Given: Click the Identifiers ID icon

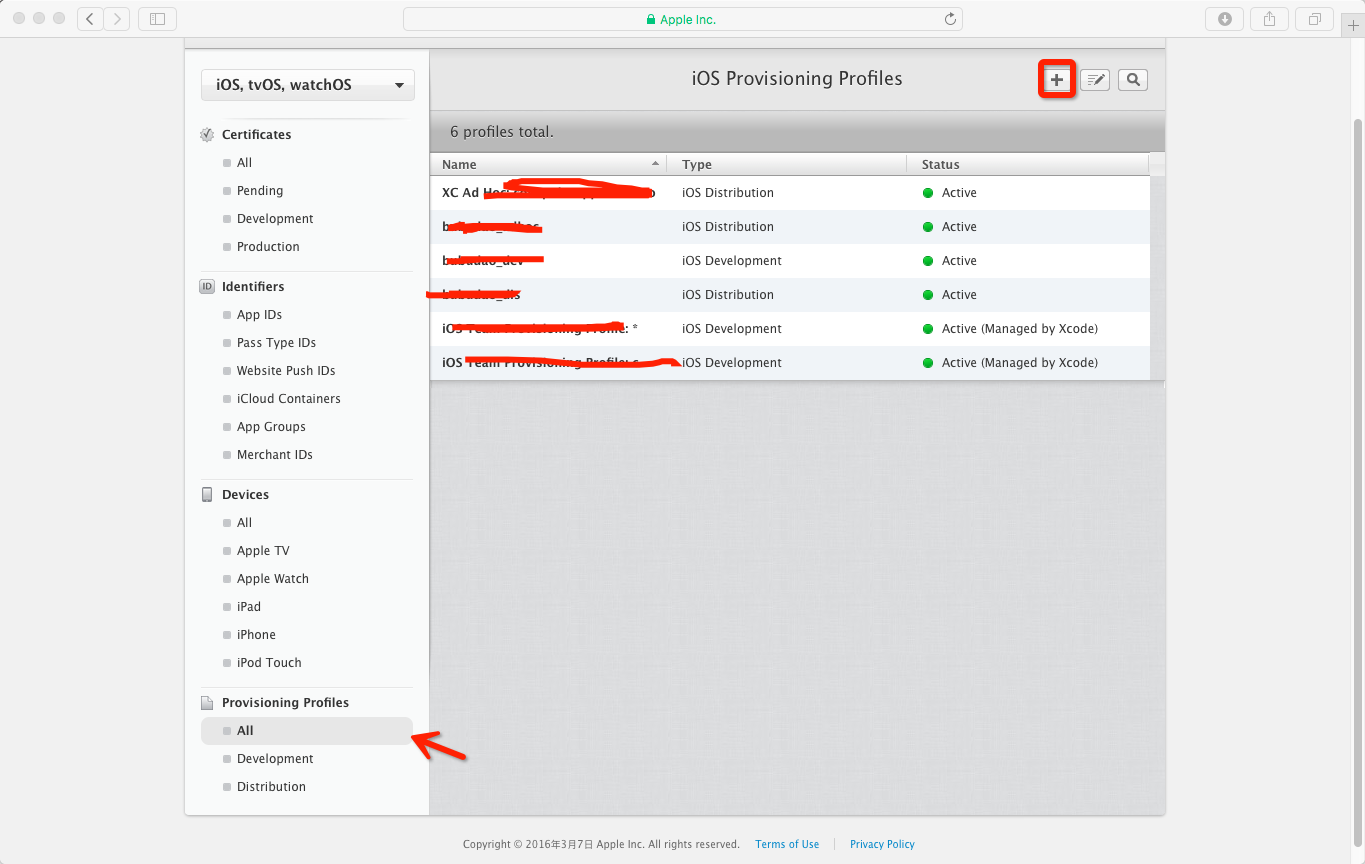Looking at the screenshot, I should pyautogui.click(x=207, y=287).
